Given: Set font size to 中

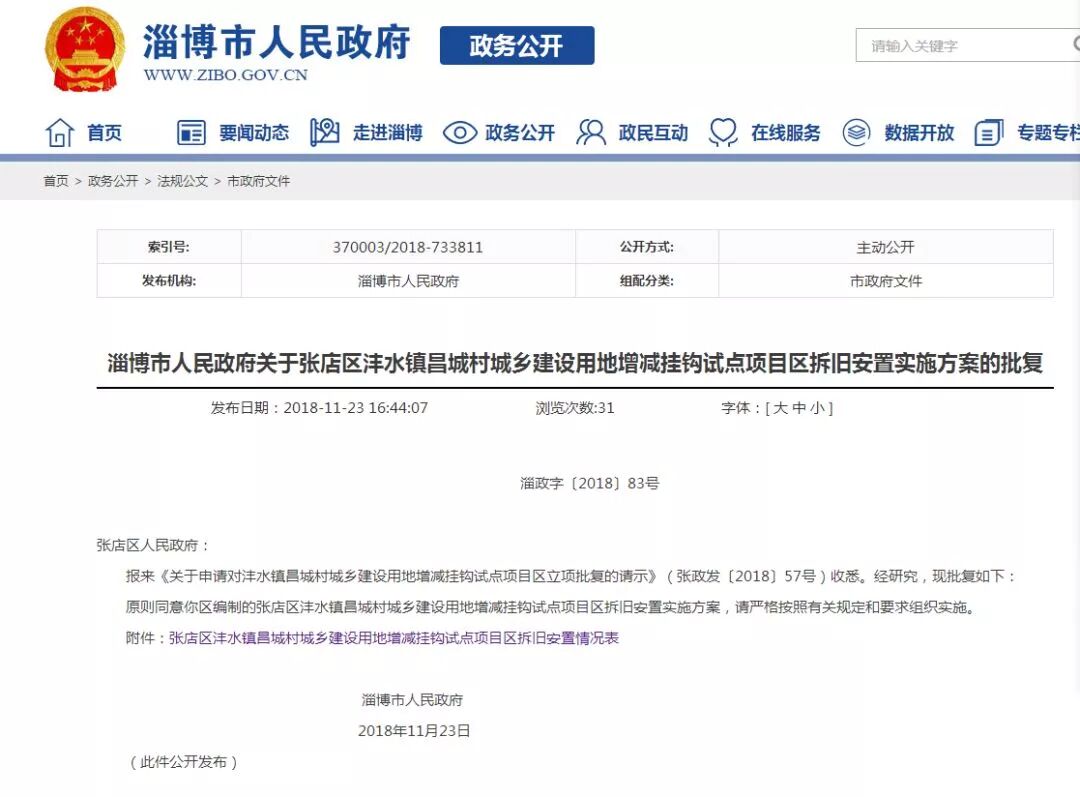Looking at the screenshot, I should pyautogui.click(x=799, y=408).
